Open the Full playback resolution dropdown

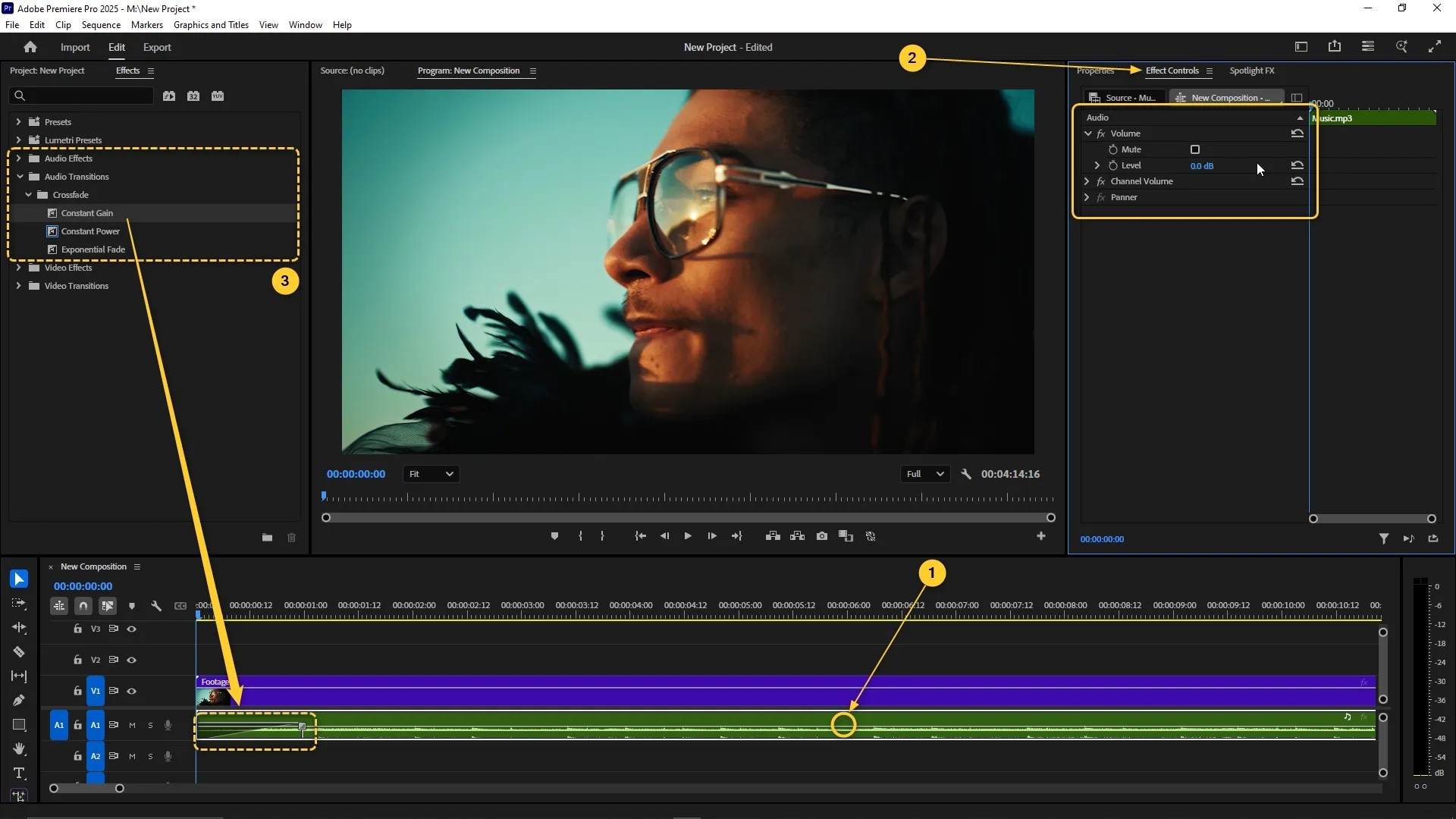click(924, 474)
